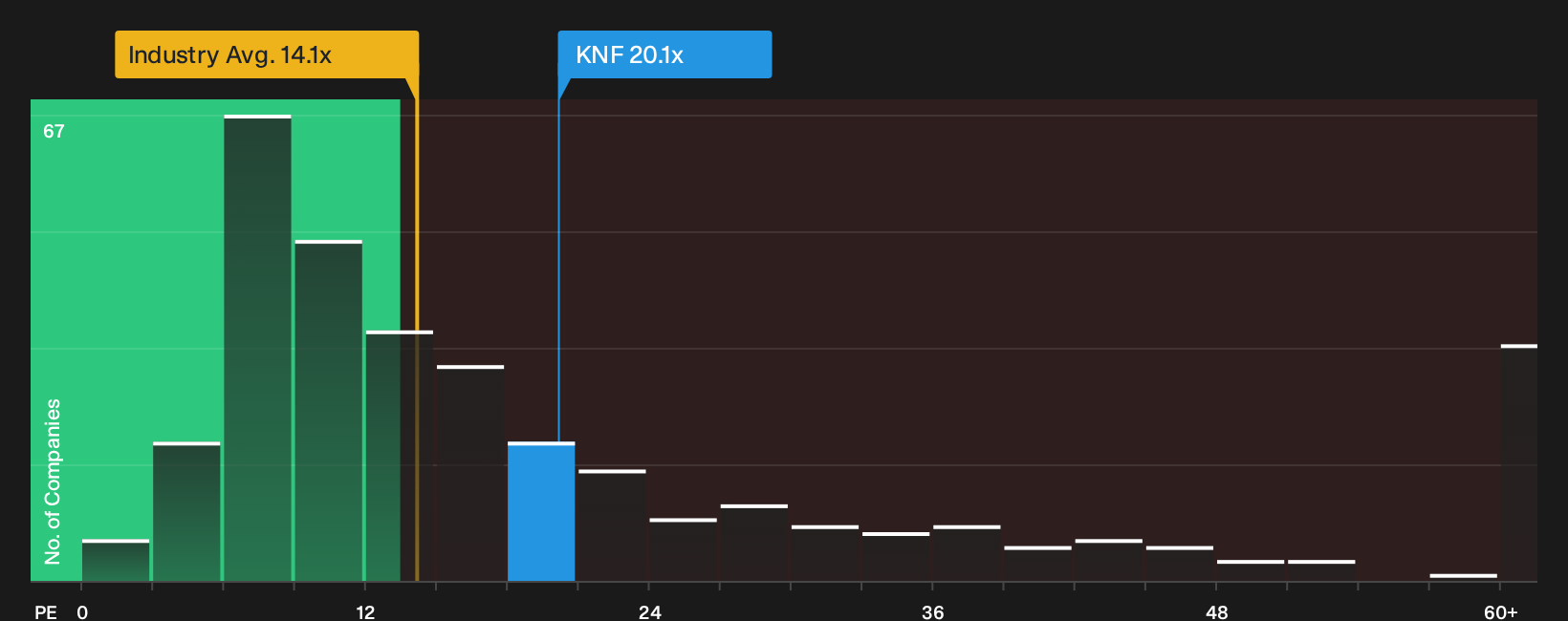The image size is (1568, 621).
Task: Click the '60+' x-axis label
Action: click(1500, 612)
